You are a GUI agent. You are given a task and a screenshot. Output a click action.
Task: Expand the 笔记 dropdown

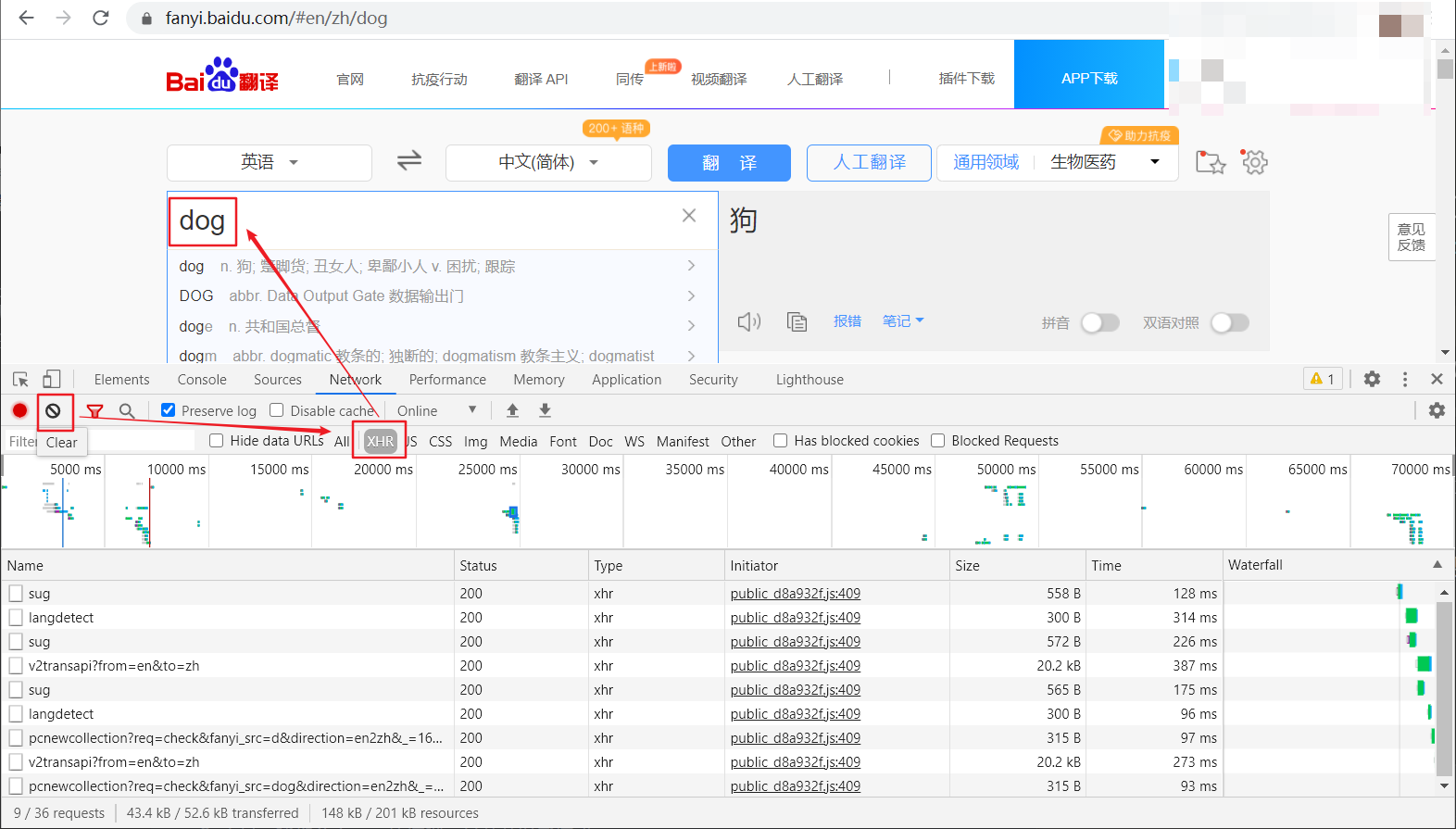(x=903, y=320)
